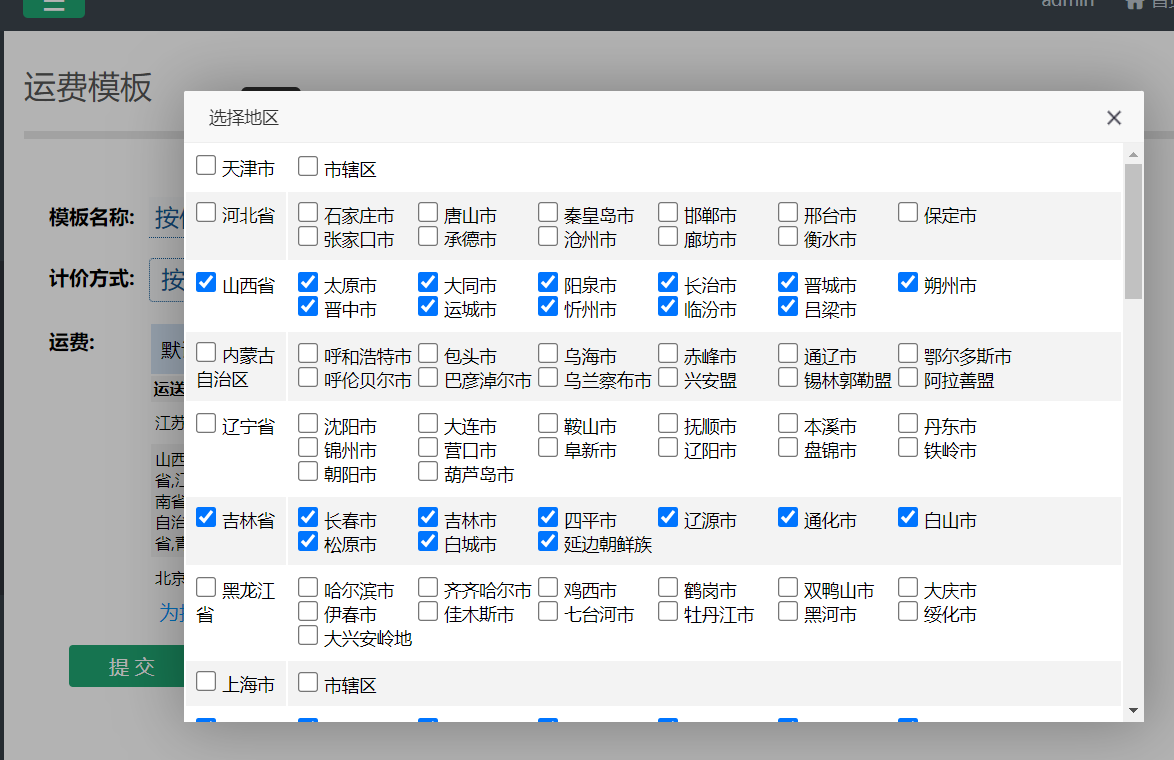
Task: Uncheck the 朔州市 checkbox
Action: pos(907,282)
